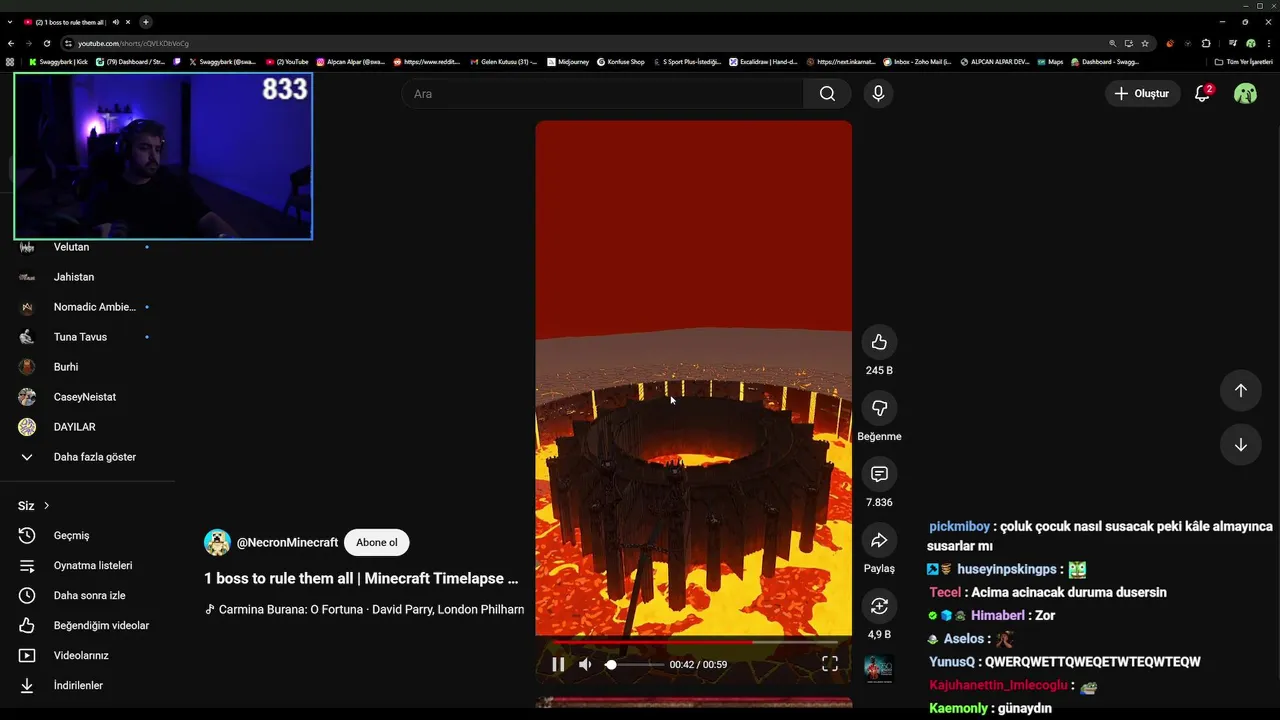The height and width of the screenshot is (720, 1280).
Task: Go to previous short with up arrow
Action: tap(1240, 391)
